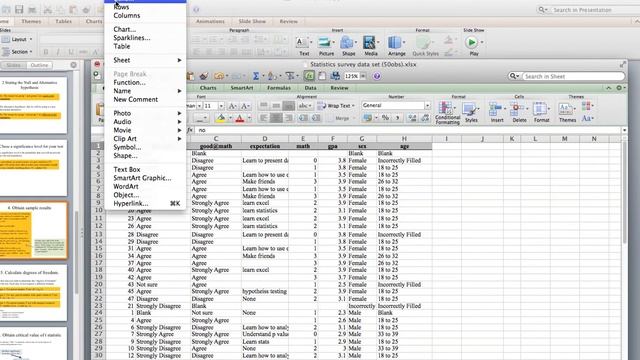Open the Animations tab in PowerPoint
Screen dimensions: 640x360
pyautogui.click(x=210, y=21)
